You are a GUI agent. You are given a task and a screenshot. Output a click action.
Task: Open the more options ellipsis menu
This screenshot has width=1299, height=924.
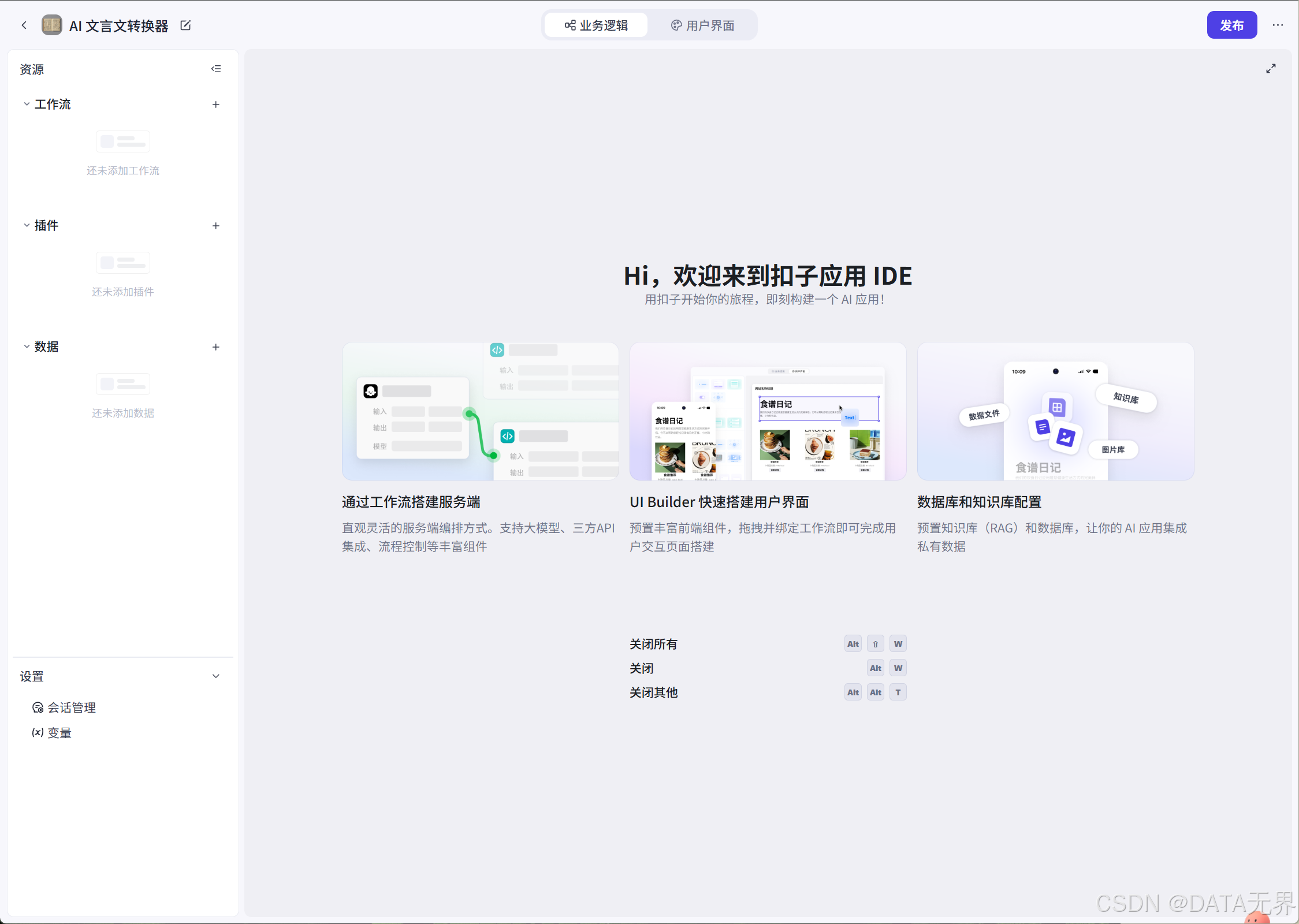point(1278,25)
